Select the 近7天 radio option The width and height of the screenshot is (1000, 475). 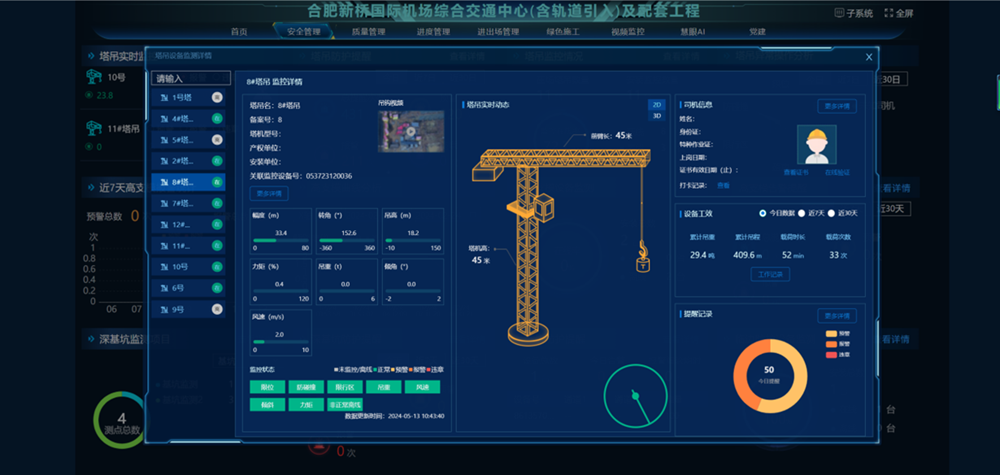point(802,213)
